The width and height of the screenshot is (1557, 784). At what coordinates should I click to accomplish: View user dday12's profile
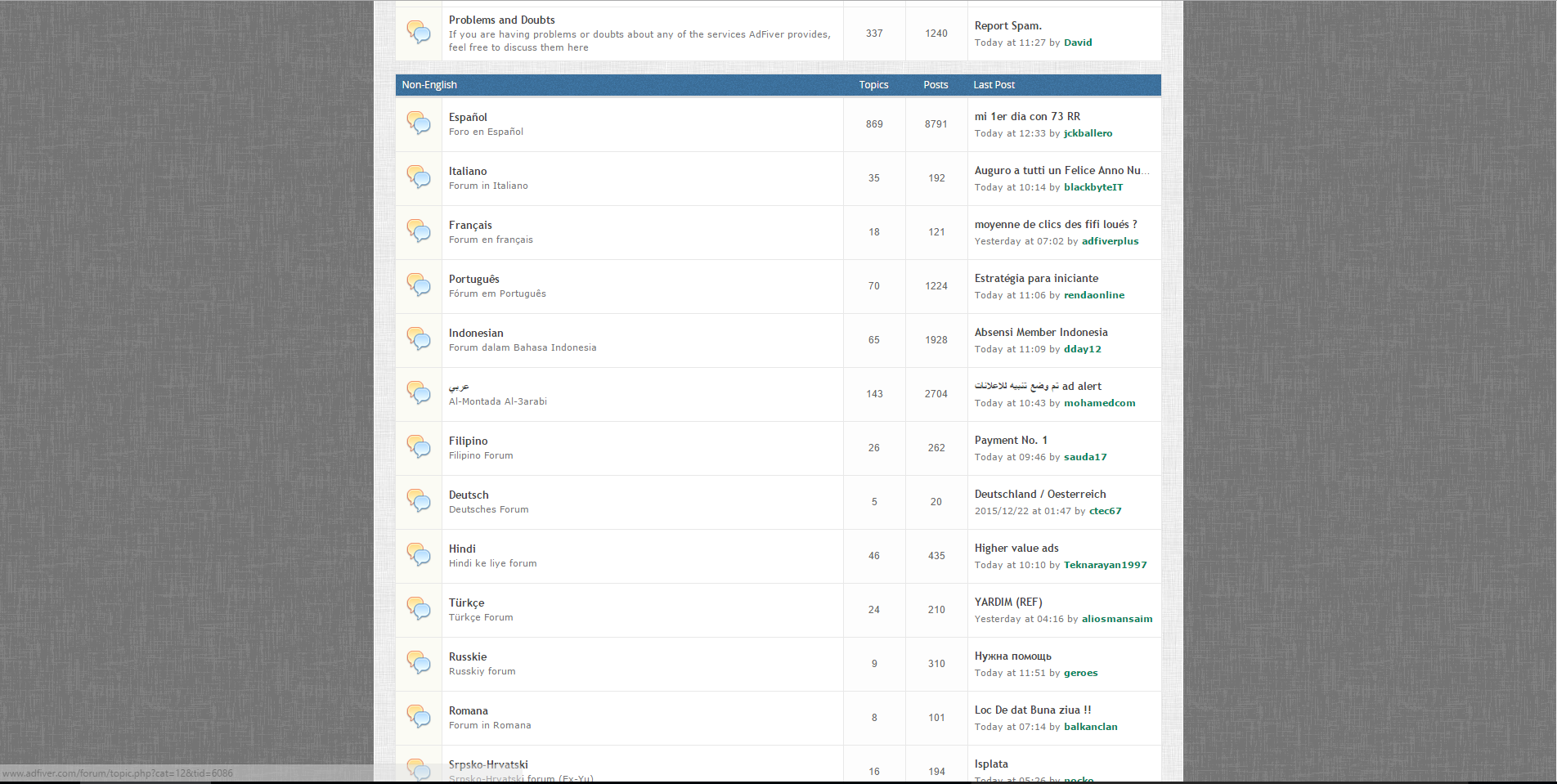[x=1082, y=349]
